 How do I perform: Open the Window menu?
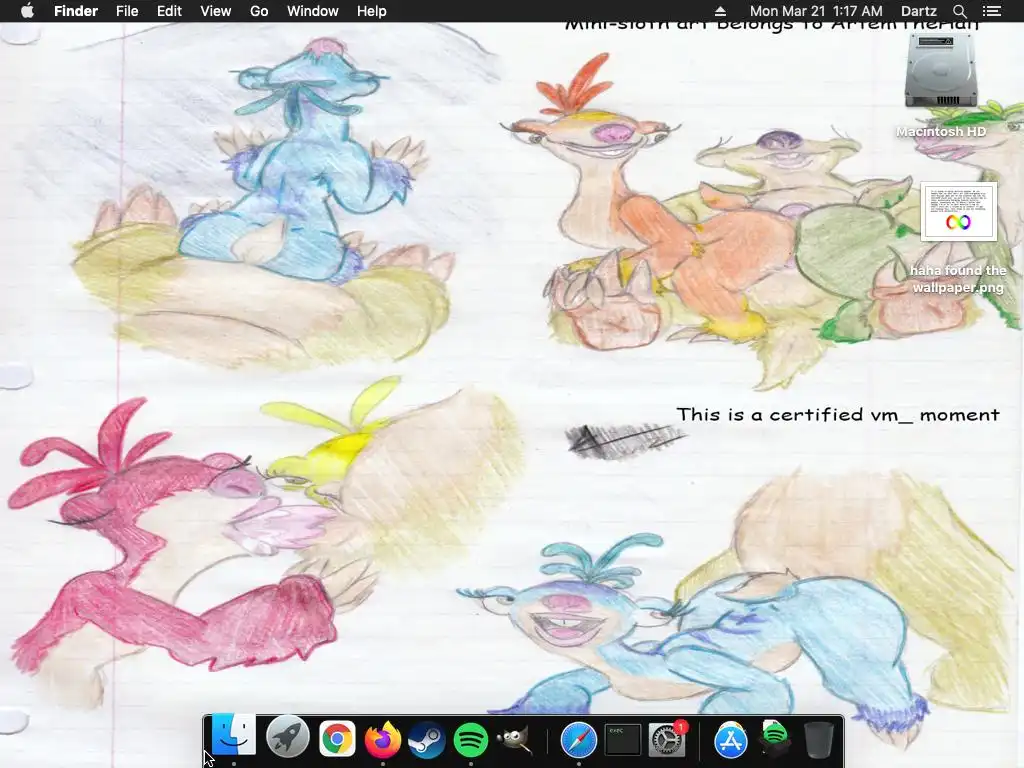tap(313, 11)
